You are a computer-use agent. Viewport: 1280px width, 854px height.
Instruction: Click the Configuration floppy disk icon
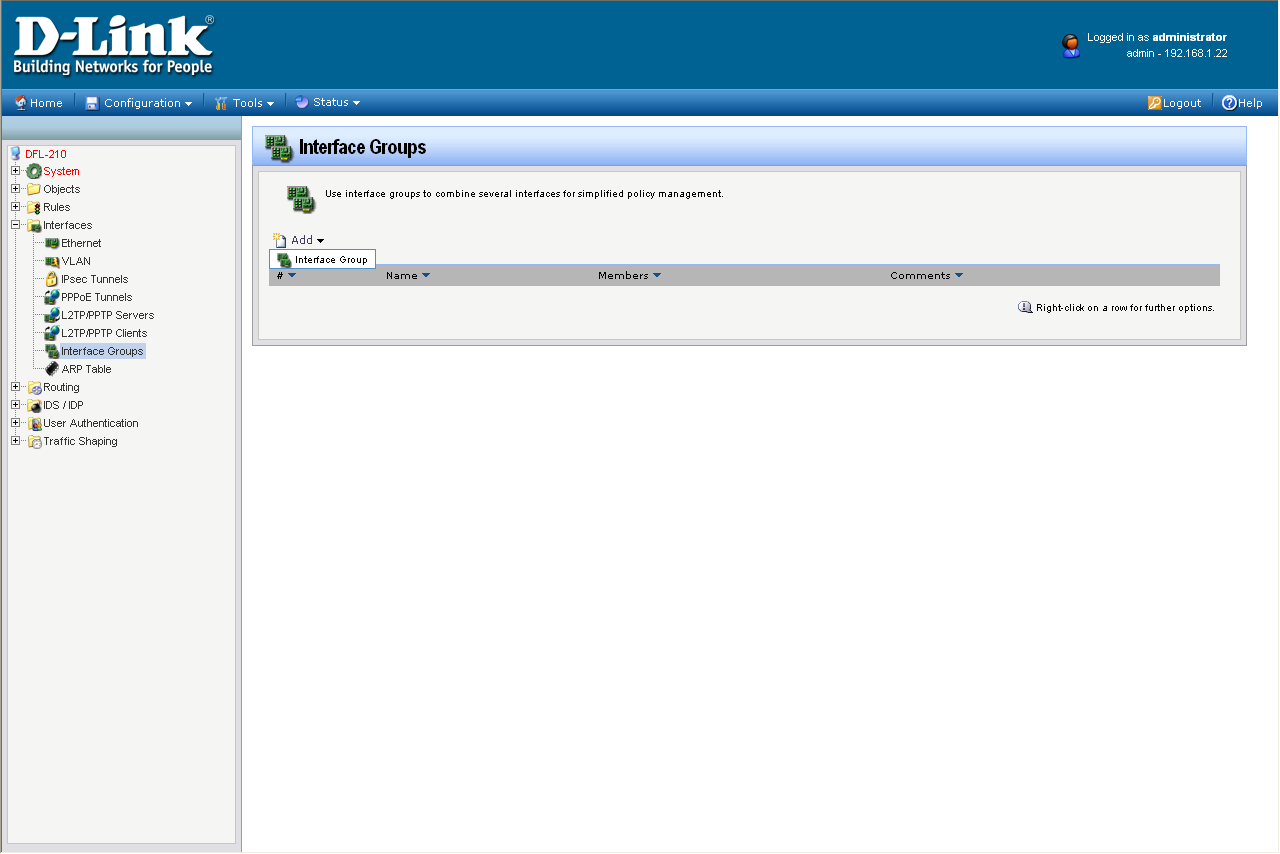[x=92, y=103]
